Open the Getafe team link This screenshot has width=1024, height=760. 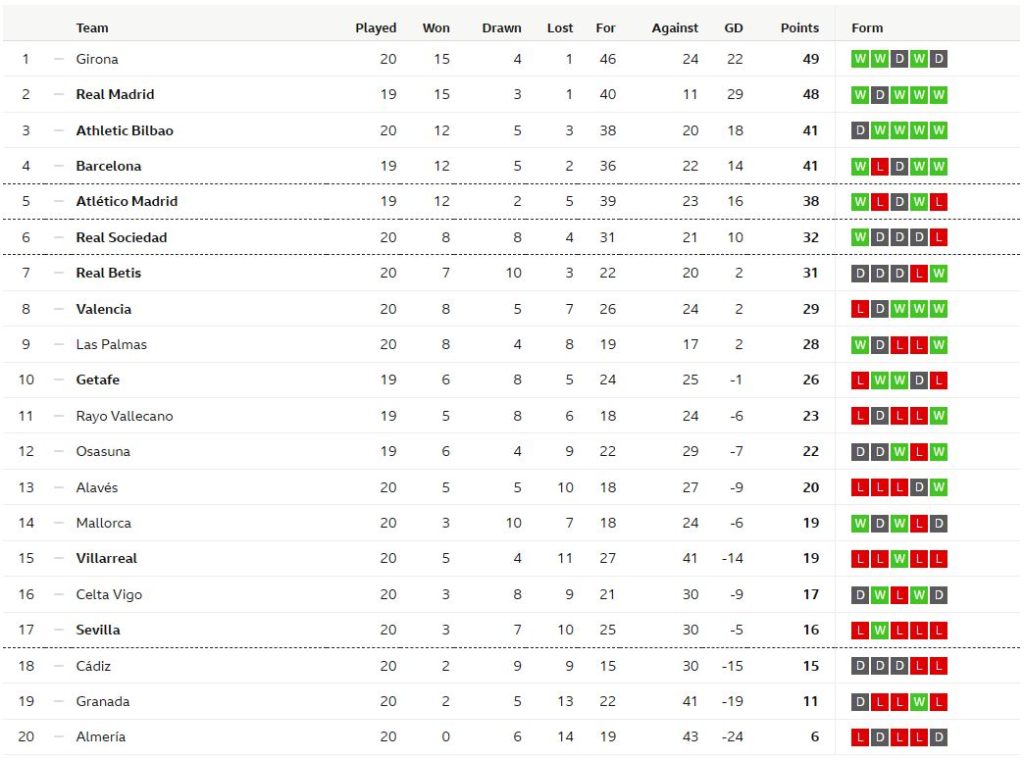pos(97,380)
